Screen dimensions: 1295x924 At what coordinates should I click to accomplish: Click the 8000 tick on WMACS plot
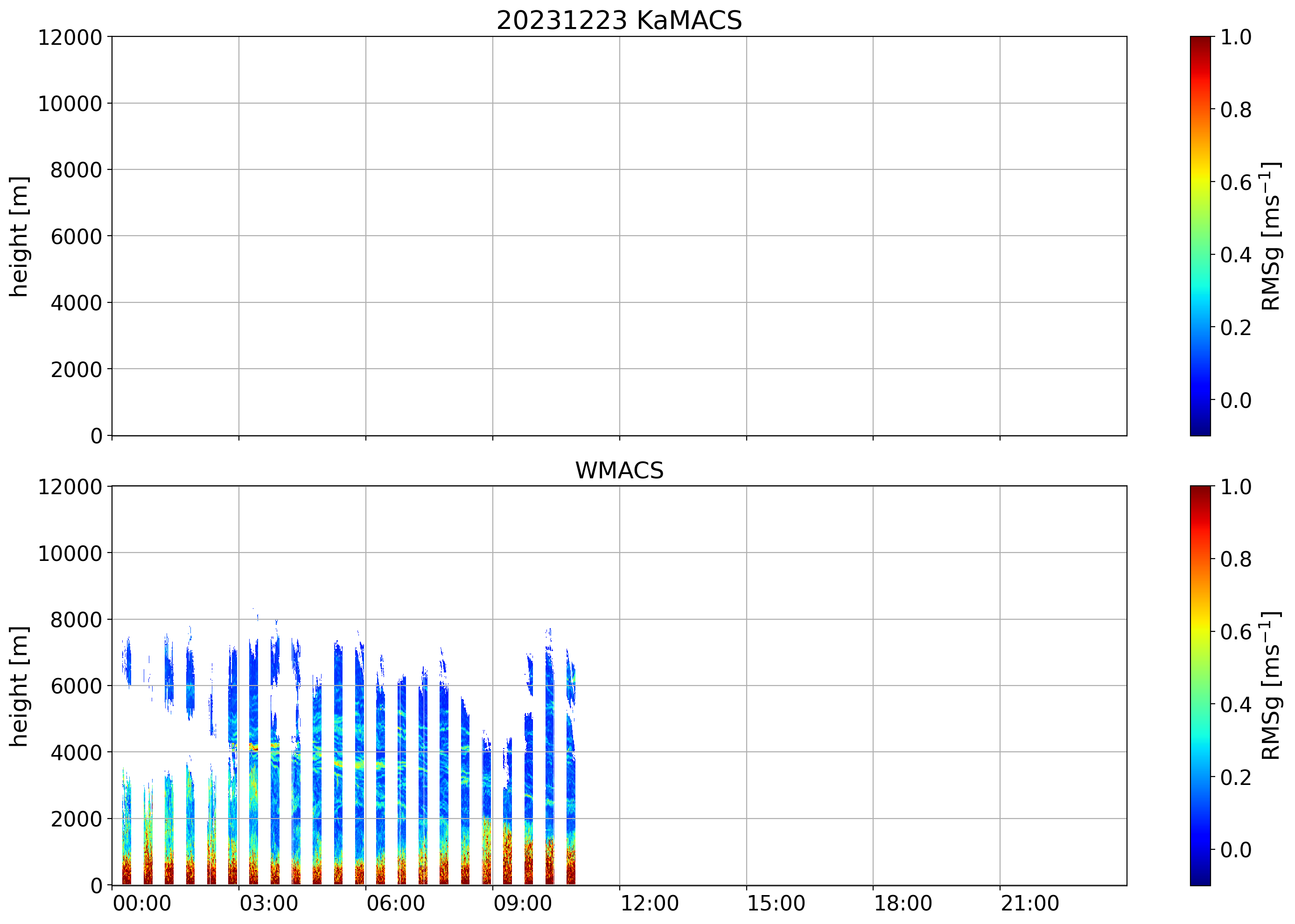click(x=76, y=620)
